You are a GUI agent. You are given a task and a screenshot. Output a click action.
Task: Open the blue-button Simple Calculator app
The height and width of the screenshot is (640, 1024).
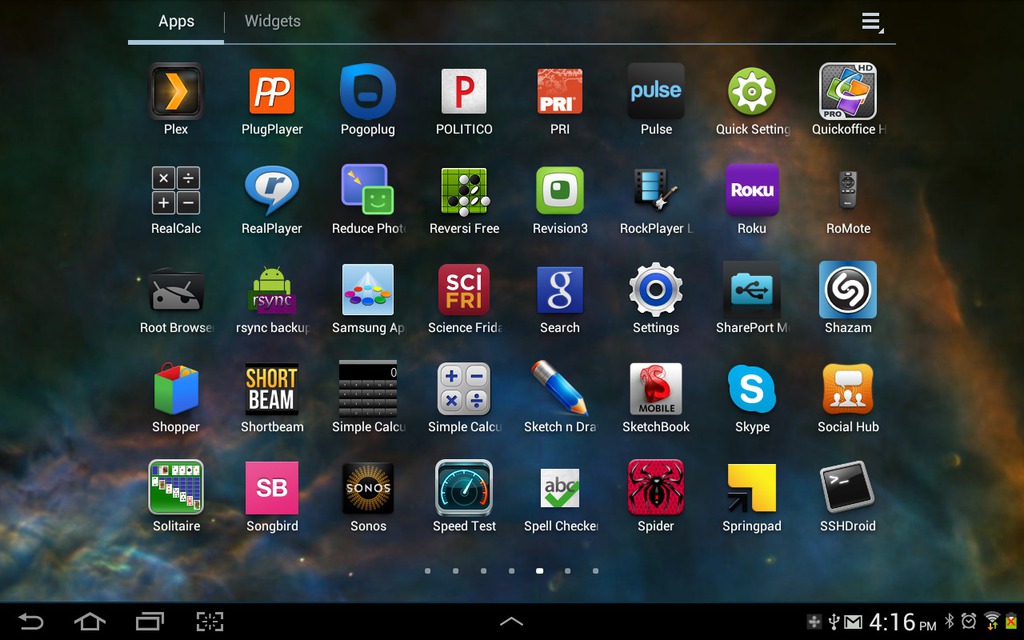click(464, 389)
